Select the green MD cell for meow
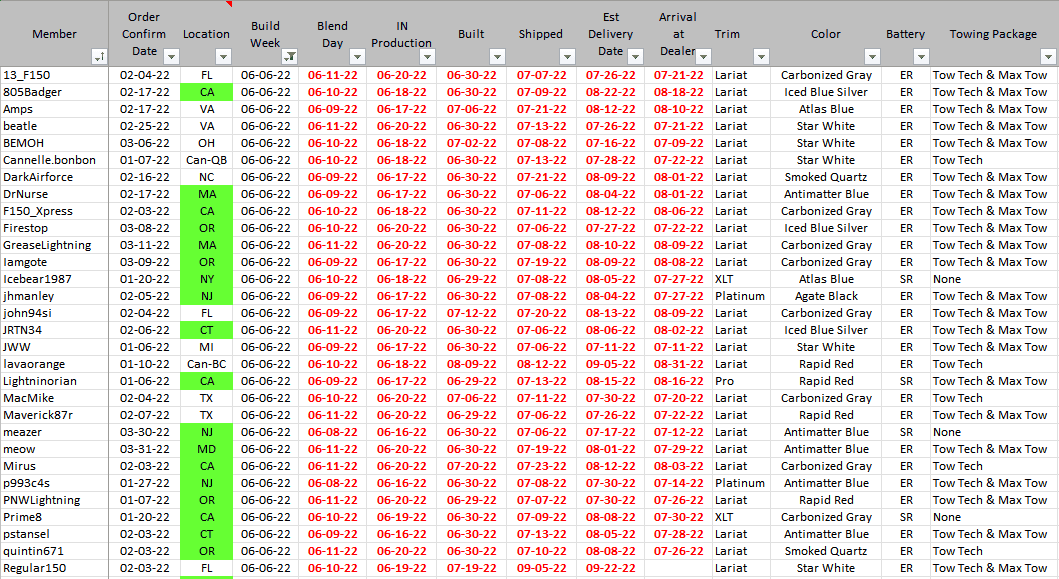1059x579 pixels. click(206, 449)
